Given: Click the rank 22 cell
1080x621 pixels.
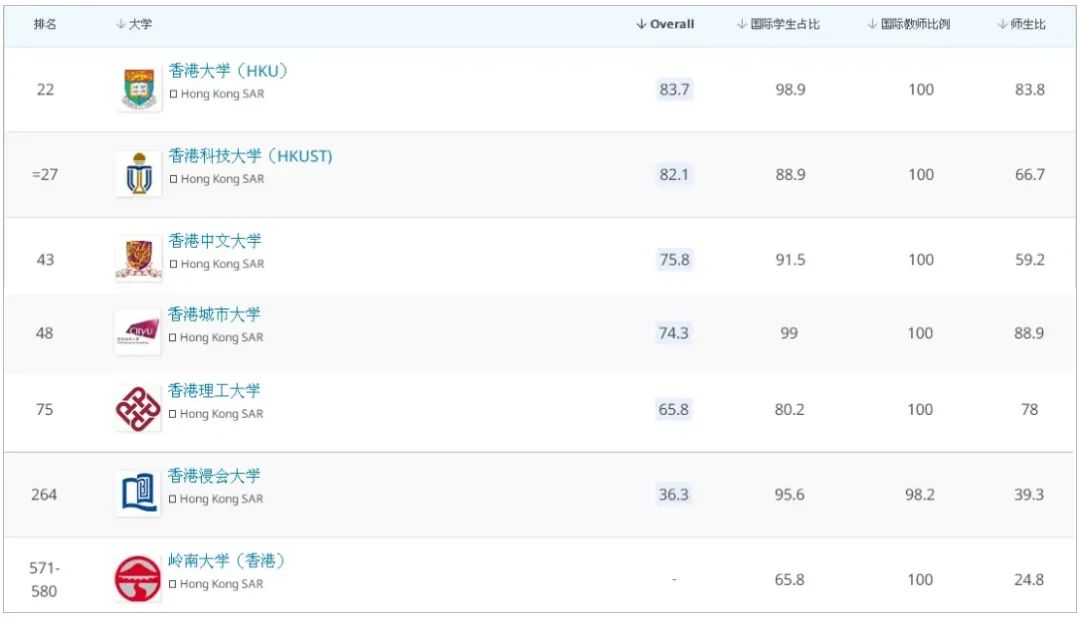Looking at the screenshot, I should pos(45,90).
